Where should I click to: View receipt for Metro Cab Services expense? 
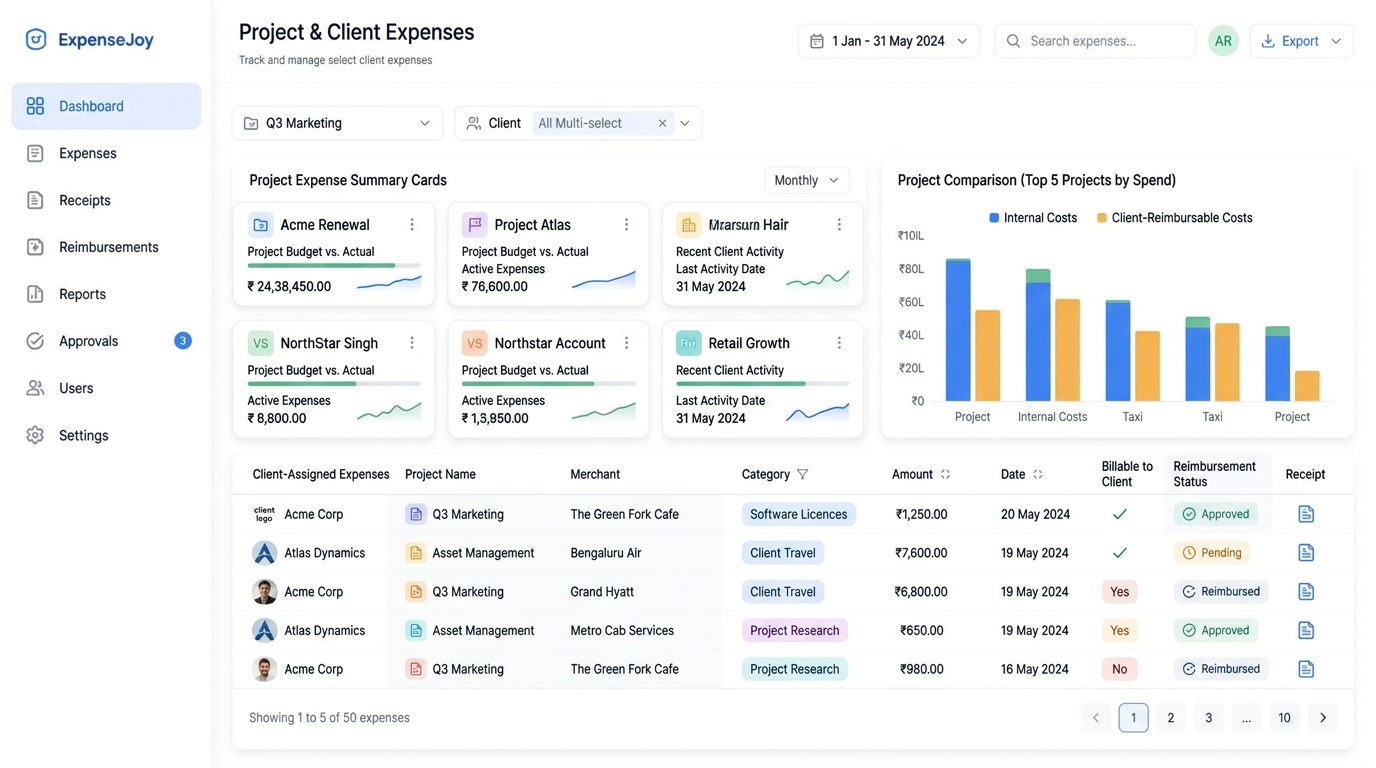point(1306,631)
